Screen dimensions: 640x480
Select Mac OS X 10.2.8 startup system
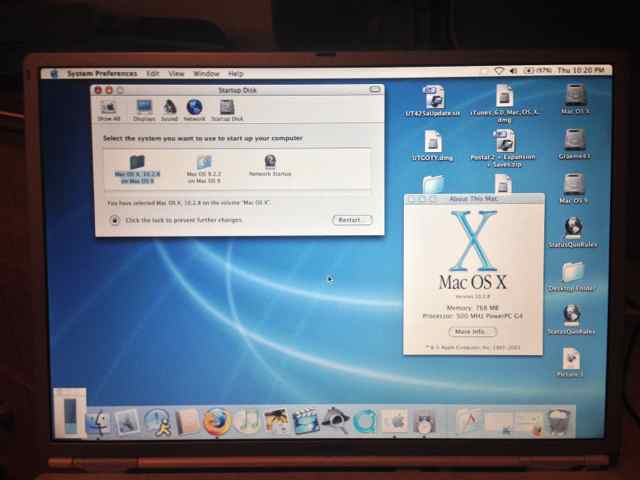[x=137, y=169]
